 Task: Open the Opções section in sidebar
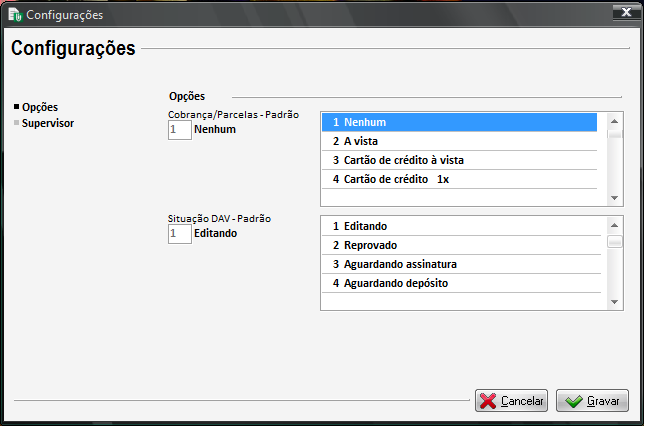click(39, 107)
